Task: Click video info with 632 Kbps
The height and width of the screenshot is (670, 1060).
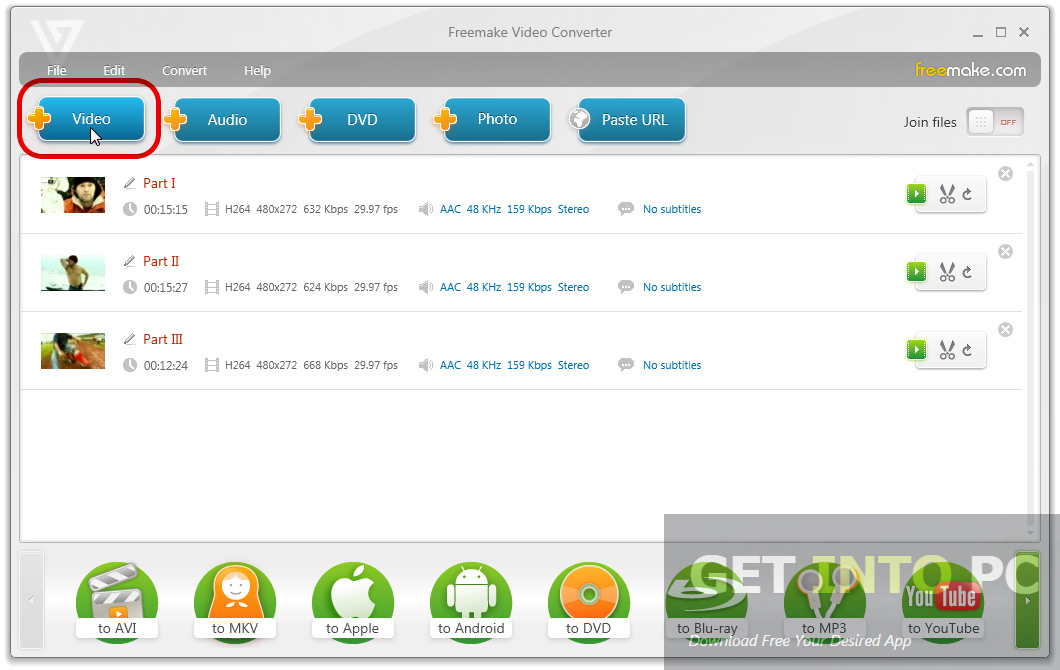Action: point(311,210)
